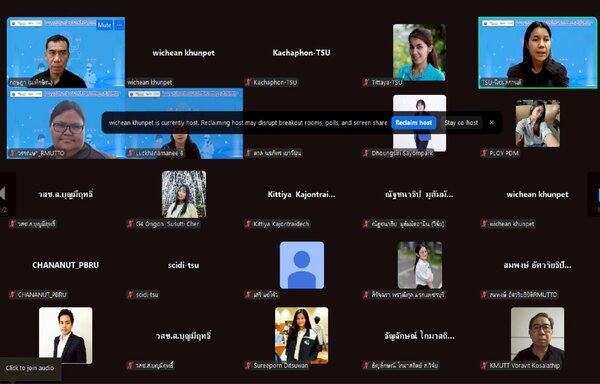Select the Tittaya-TSU participant photo
Viewport: 600px width, 384px height.
pyautogui.click(x=419, y=52)
